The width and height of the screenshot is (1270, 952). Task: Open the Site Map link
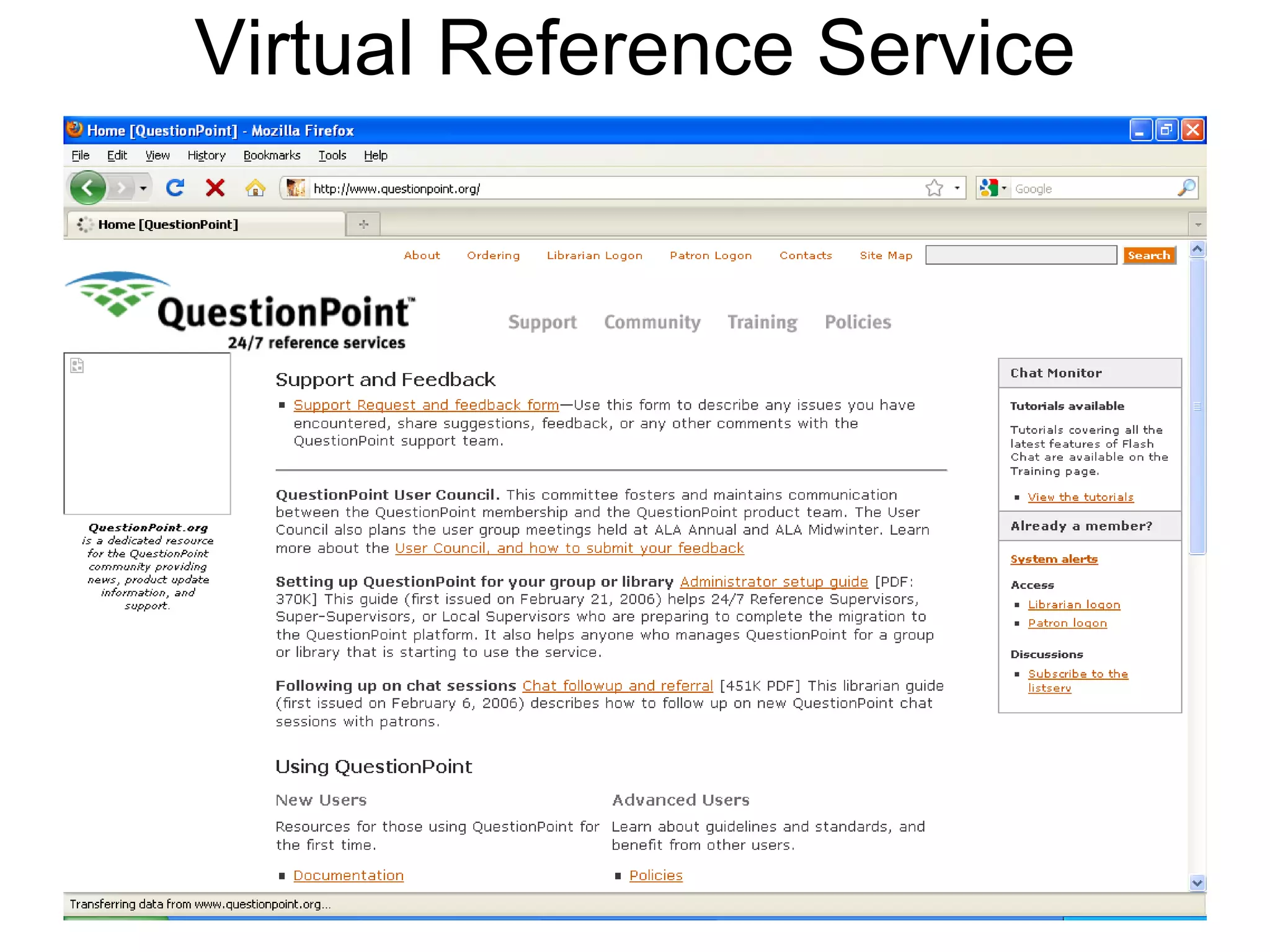(886, 255)
